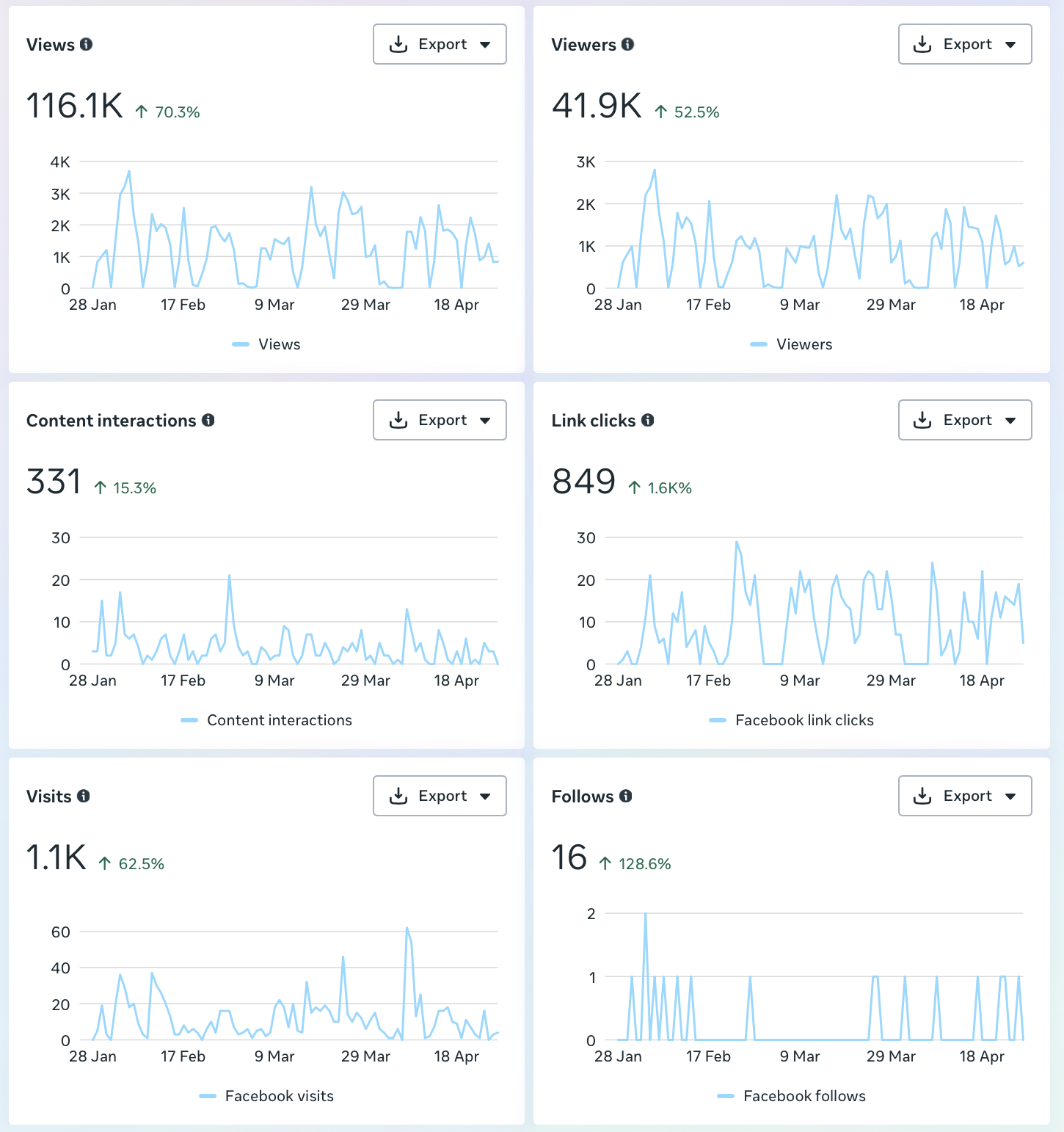
Task: Click download icon in Link clicks Export button
Action: click(923, 421)
